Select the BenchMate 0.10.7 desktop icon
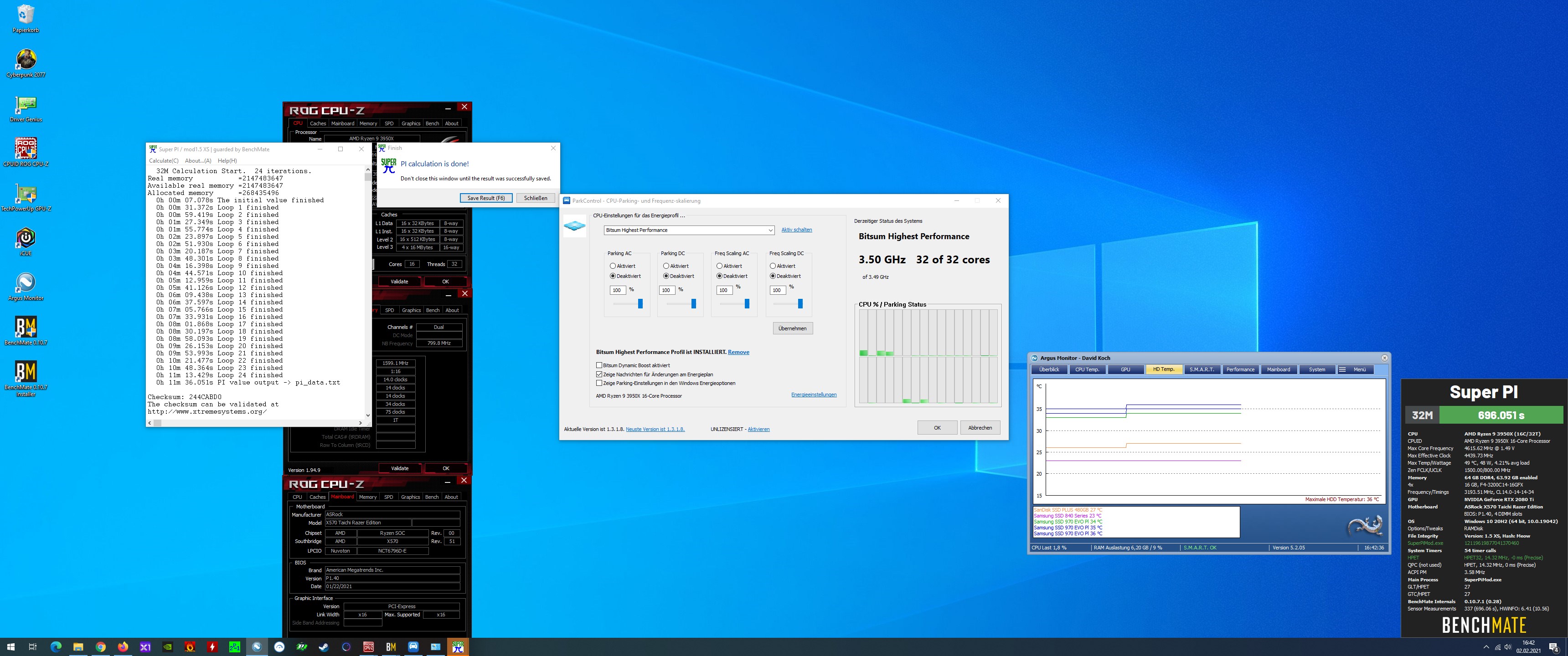1568x656 pixels. (x=26, y=330)
